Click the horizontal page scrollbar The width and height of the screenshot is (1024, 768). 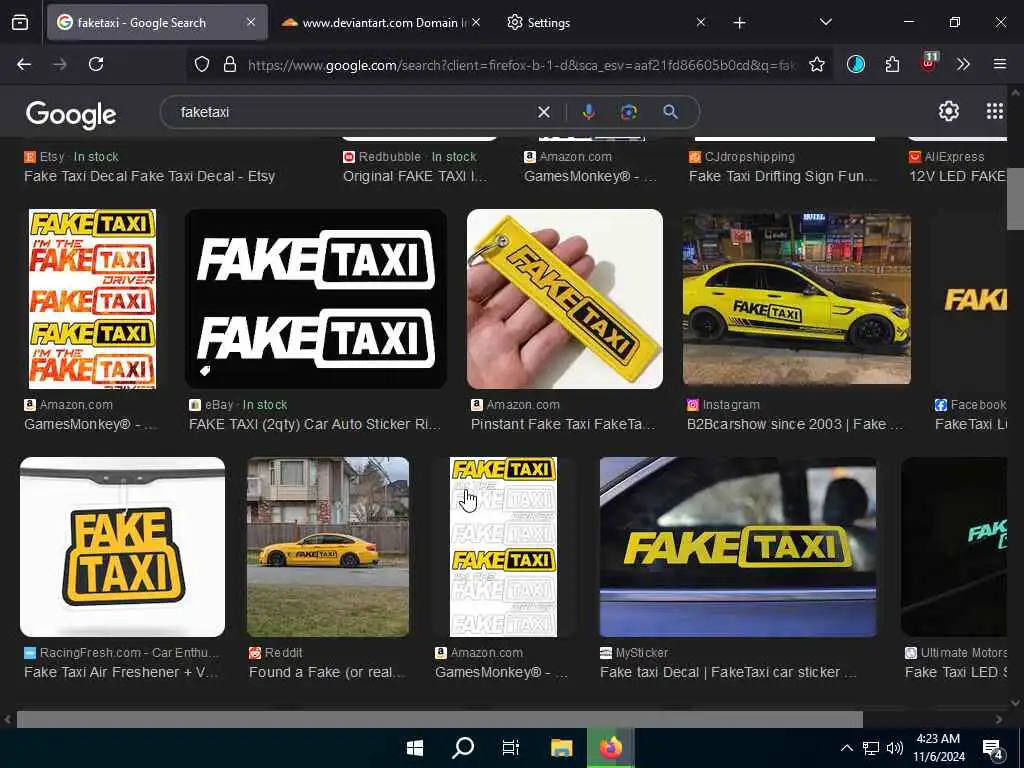[440, 719]
